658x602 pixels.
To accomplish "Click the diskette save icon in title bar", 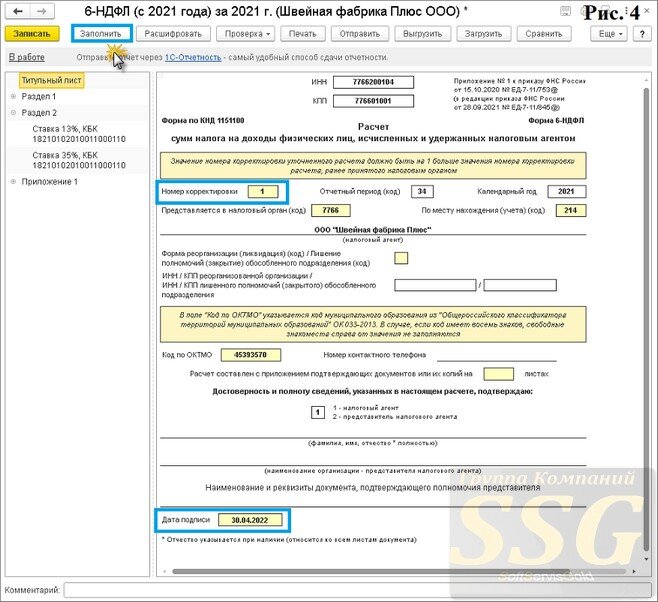I will coord(566,11).
